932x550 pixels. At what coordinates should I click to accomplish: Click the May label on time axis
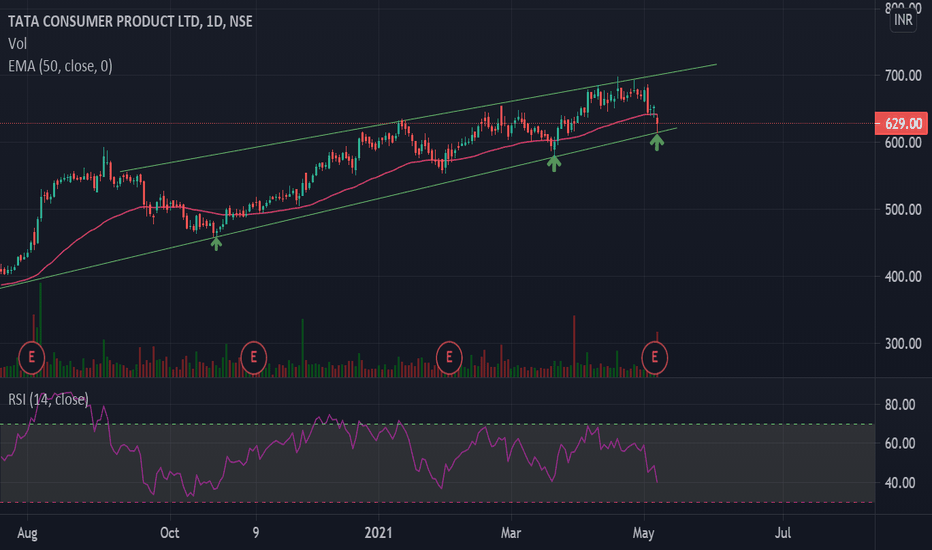(x=643, y=533)
